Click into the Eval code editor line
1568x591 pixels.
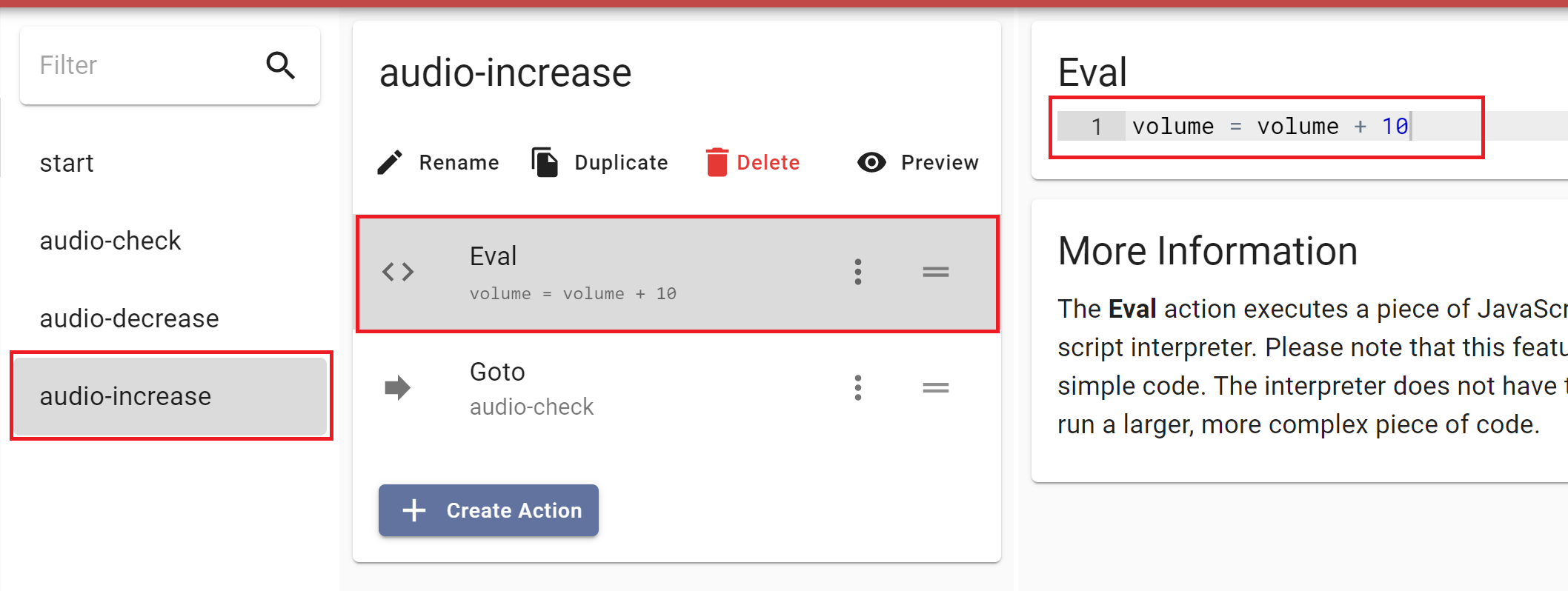pyautogui.click(x=1346, y=126)
